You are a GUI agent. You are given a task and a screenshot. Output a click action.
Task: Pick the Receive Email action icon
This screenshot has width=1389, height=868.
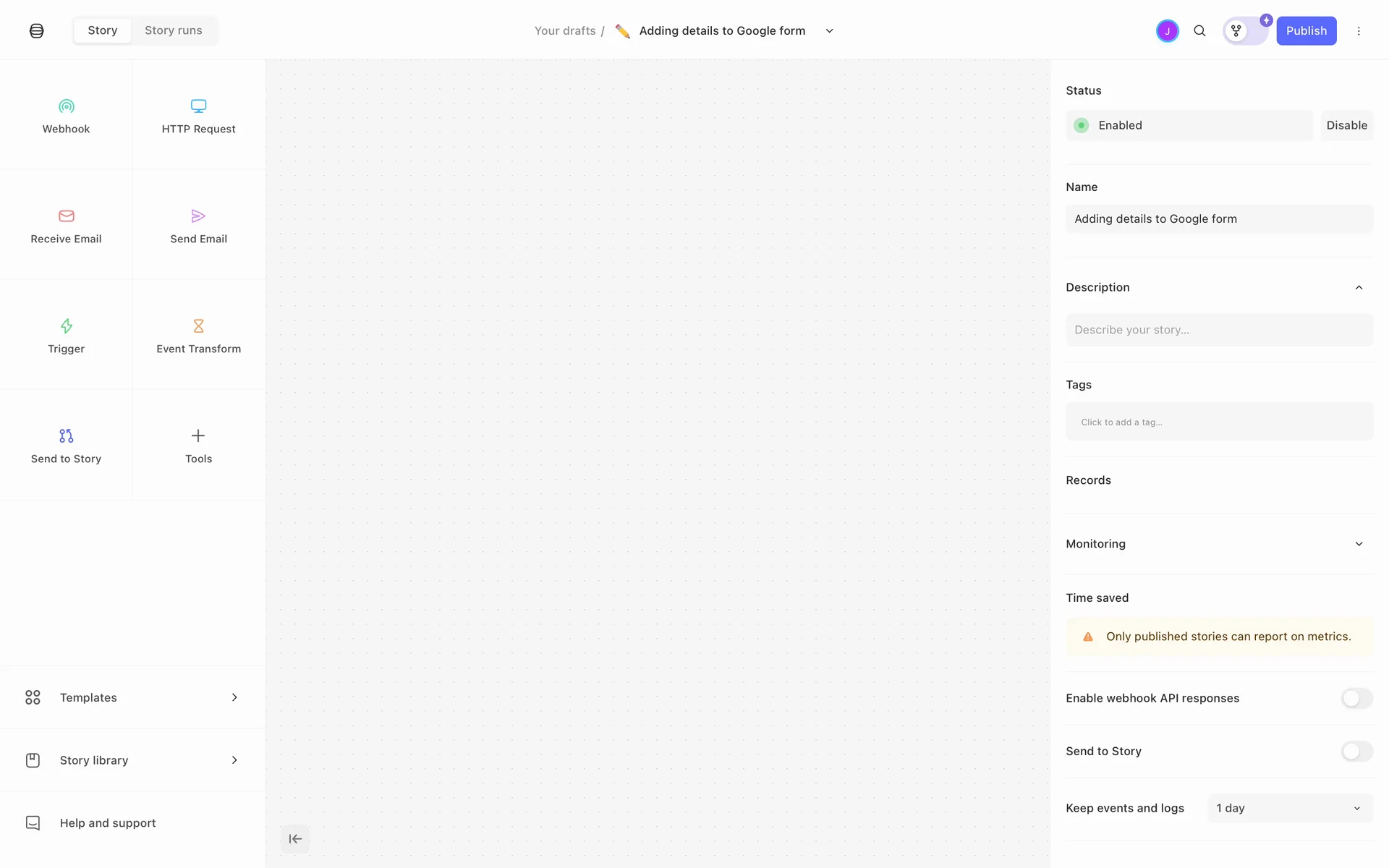66,216
